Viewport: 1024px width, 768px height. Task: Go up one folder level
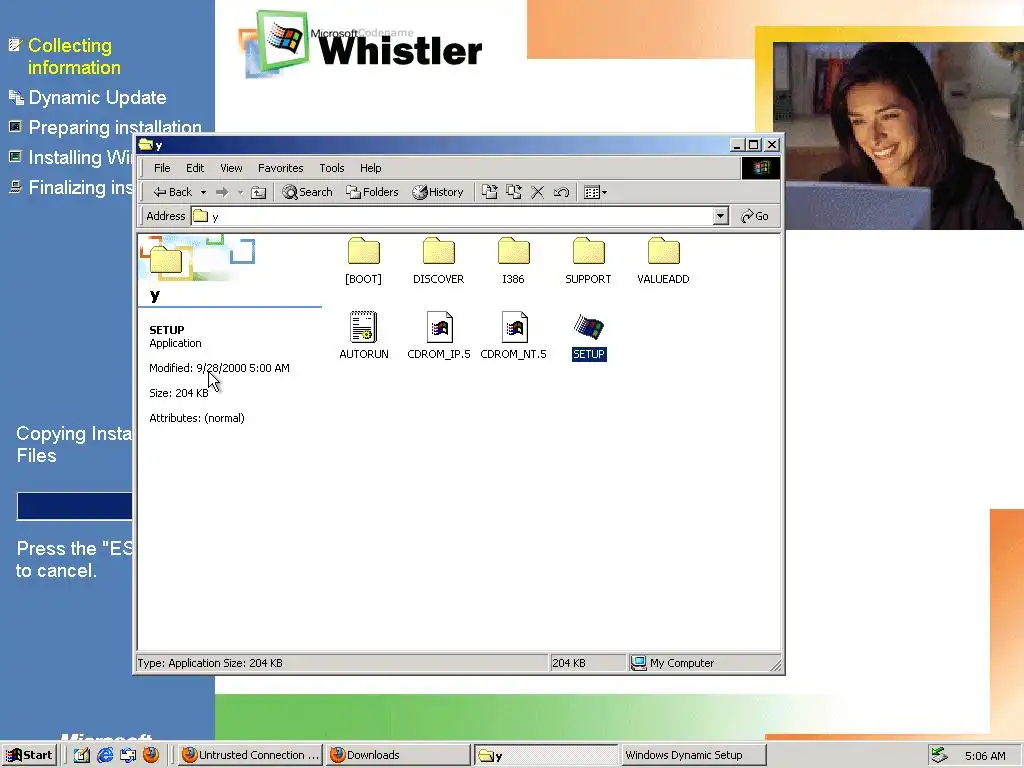259,192
